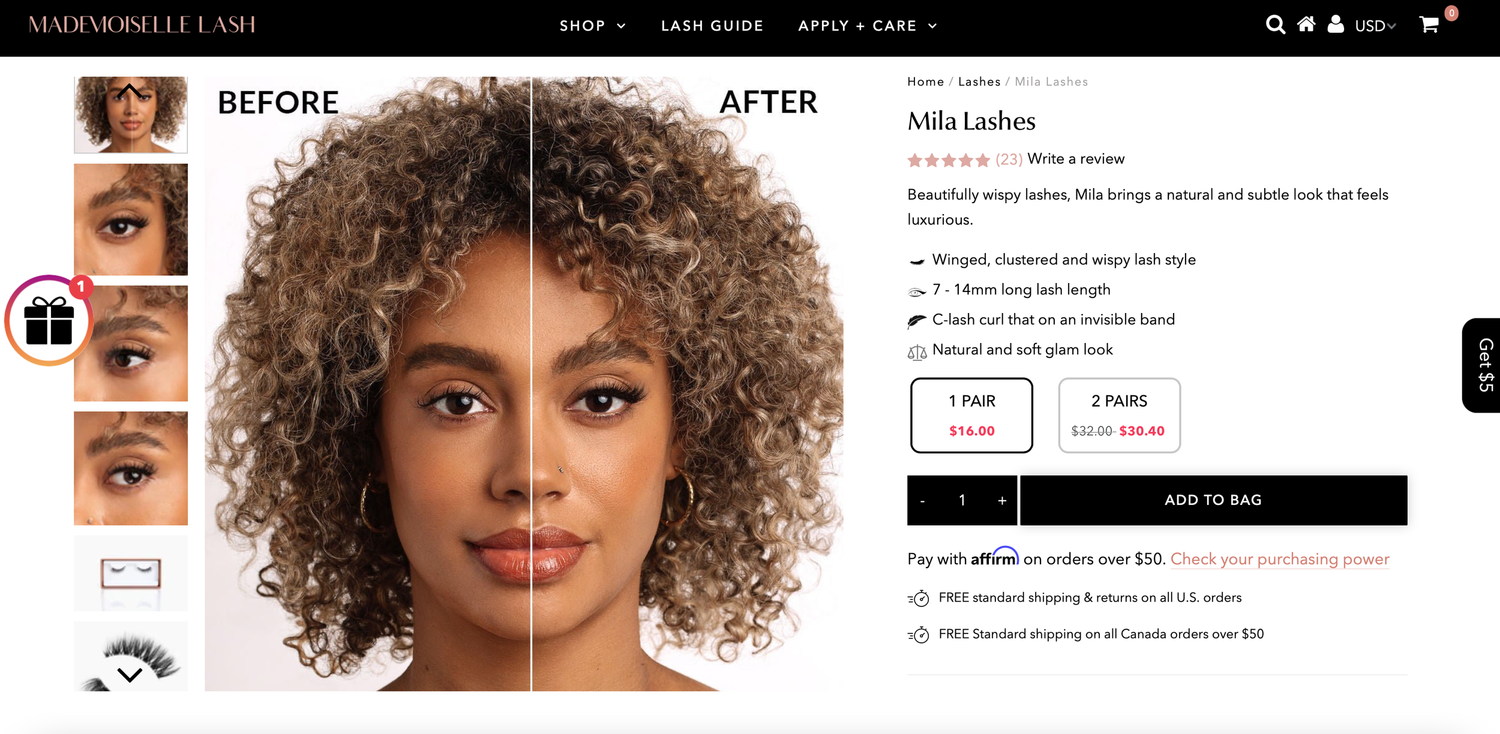Show previous thumbnails with up chevron
This screenshot has height=734, width=1500.
130,92
